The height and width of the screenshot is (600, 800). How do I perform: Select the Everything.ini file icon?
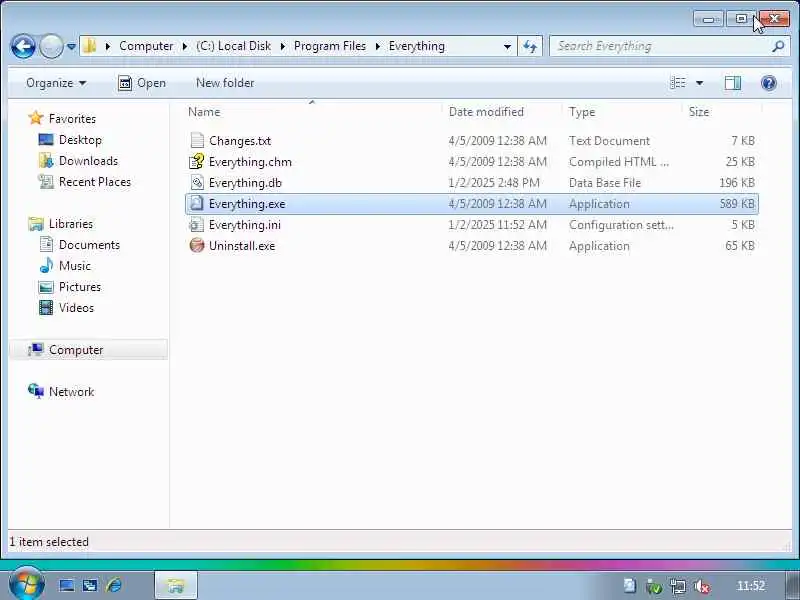tap(197, 224)
